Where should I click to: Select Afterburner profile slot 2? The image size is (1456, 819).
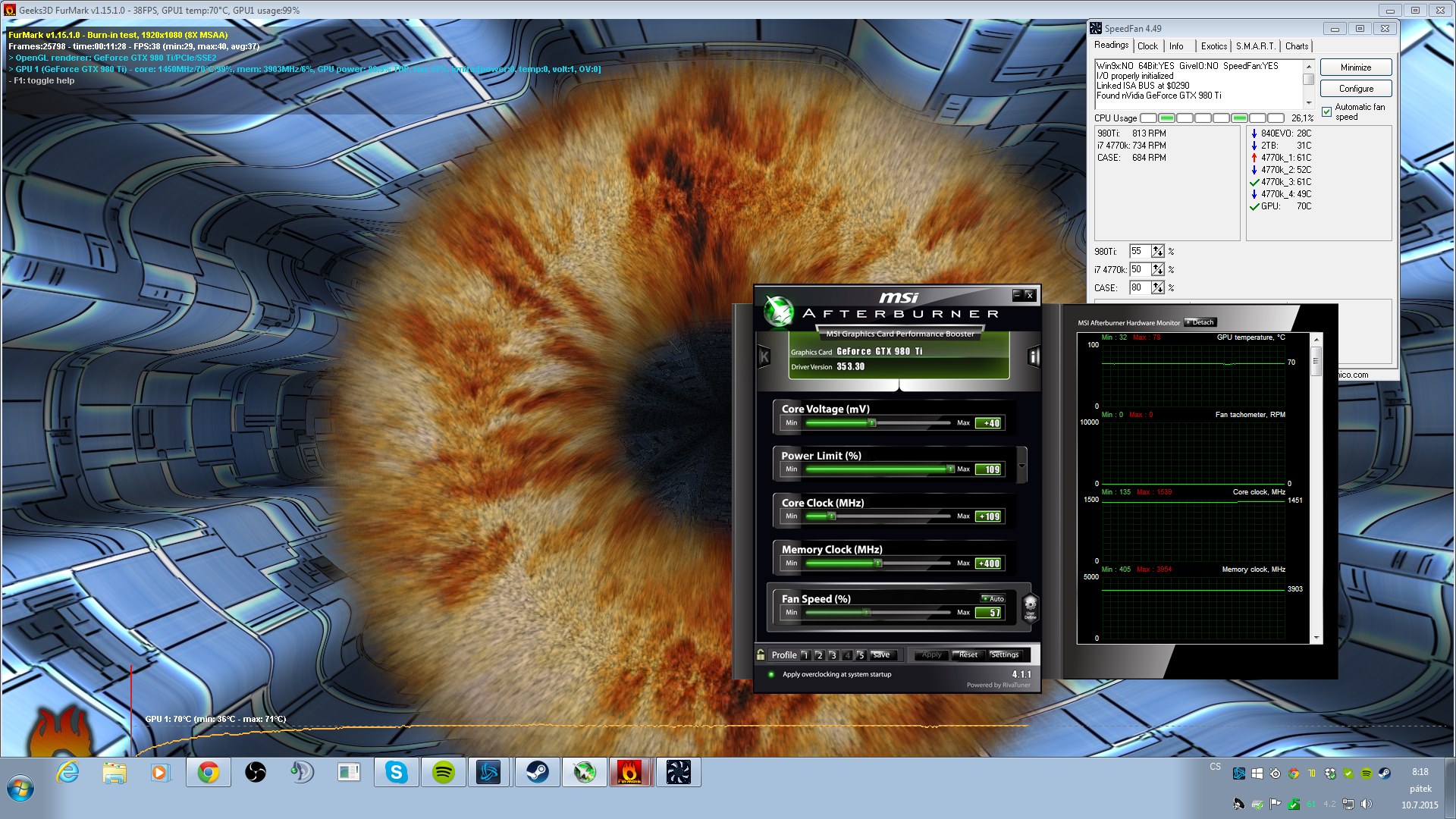pos(819,655)
